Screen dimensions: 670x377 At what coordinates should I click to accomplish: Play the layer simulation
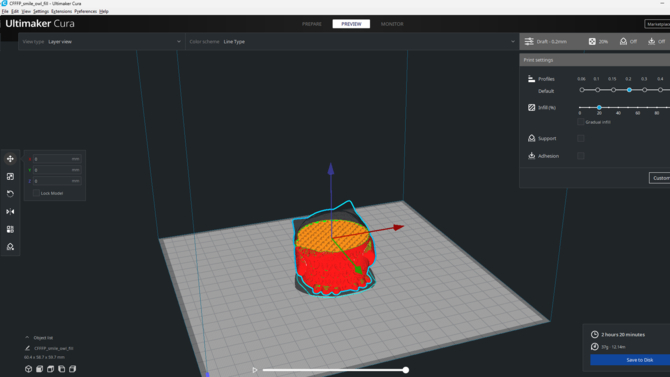click(x=255, y=370)
